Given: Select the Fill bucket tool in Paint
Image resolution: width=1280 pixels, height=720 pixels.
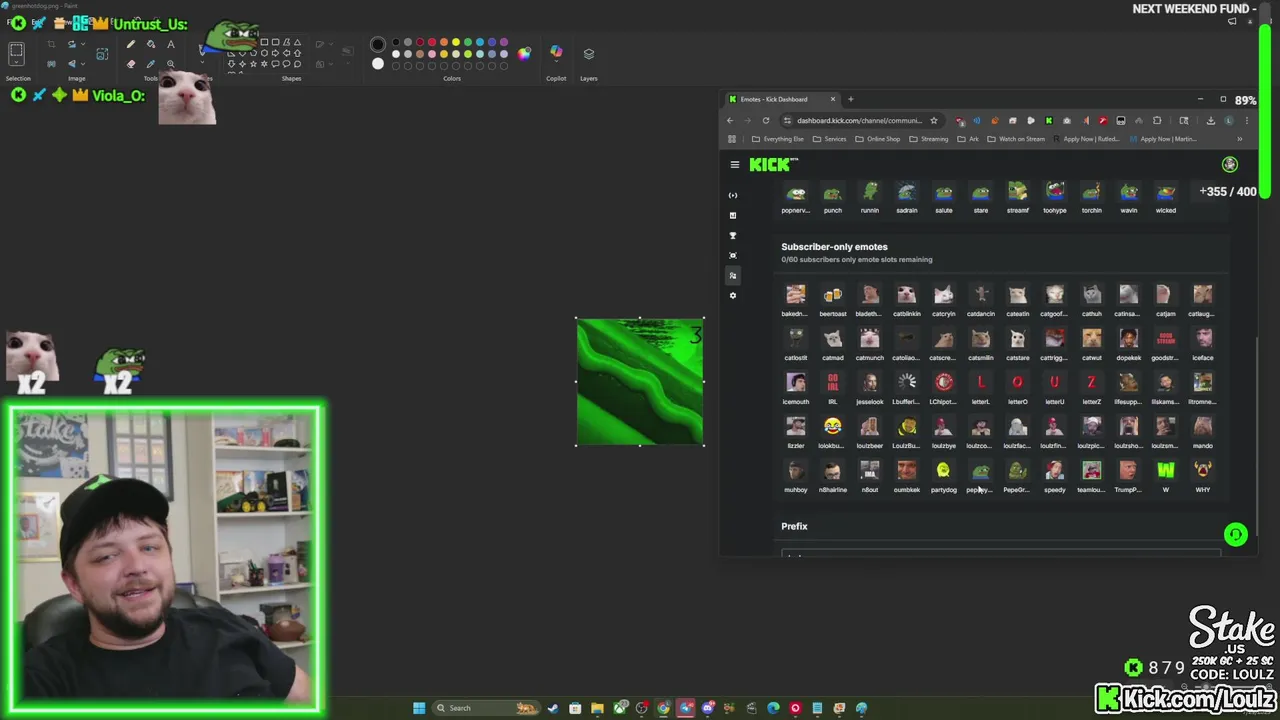Looking at the screenshot, I should [151, 44].
